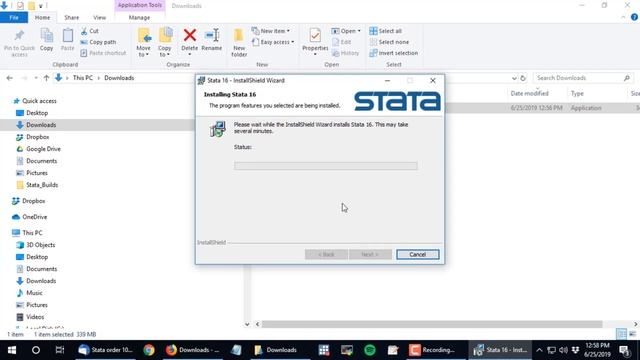Select Quick access in the navigation pane

(39, 101)
